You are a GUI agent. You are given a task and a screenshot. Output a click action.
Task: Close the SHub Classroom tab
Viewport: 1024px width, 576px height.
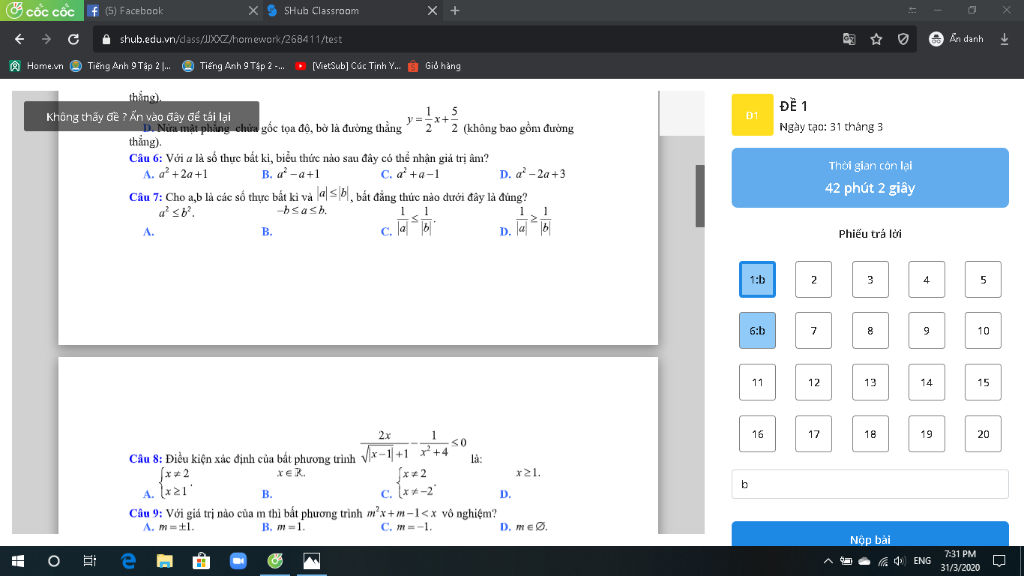click(x=432, y=10)
